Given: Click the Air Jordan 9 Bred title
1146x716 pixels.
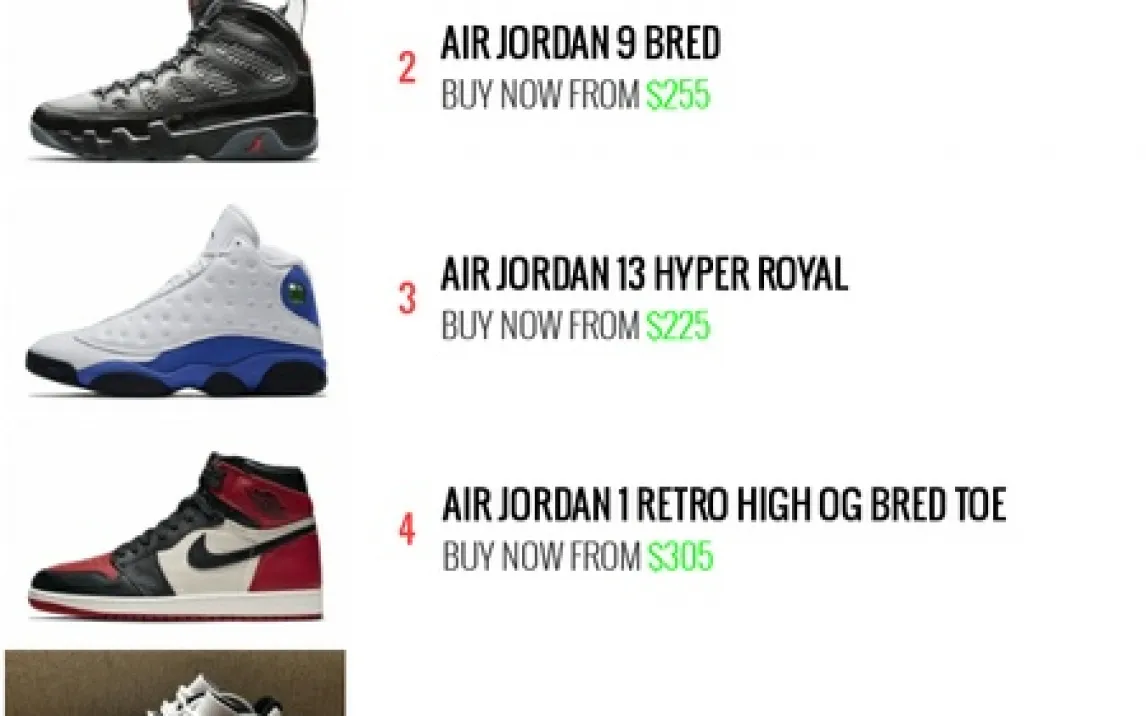Looking at the screenshot, I should pyautogui.click(x=581, y=42).
